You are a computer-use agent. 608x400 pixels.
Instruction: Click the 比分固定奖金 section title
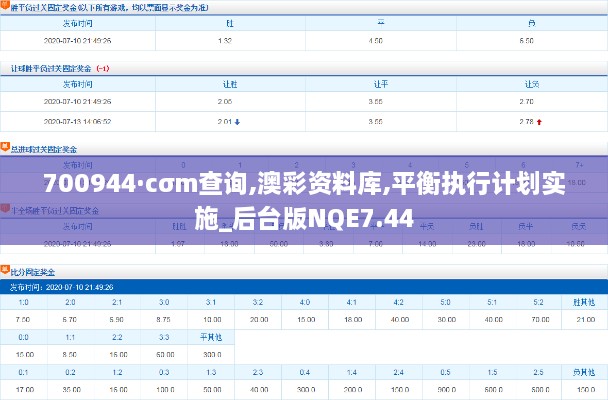(x=33, y=272)
